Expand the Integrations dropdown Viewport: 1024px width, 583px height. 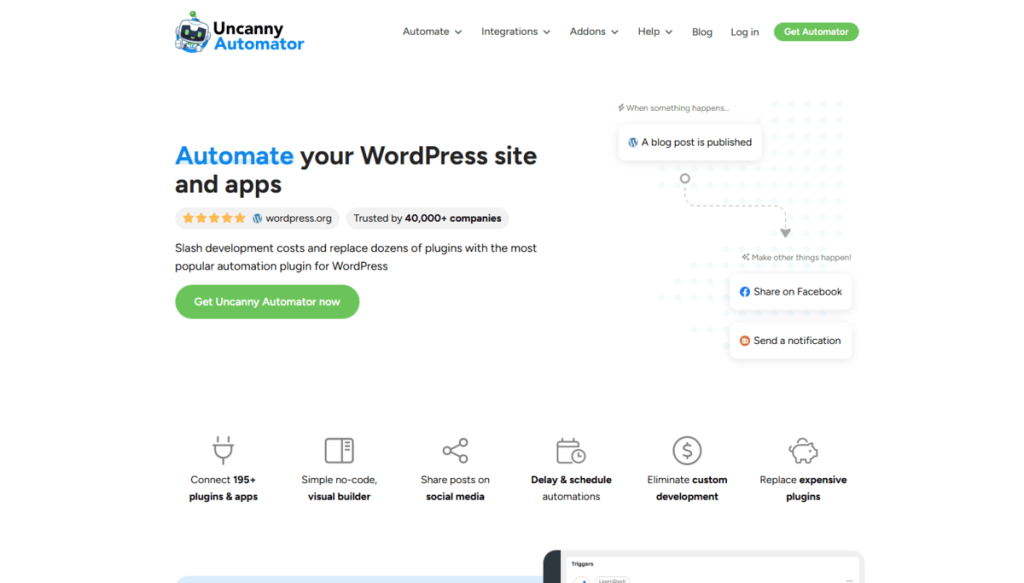point(515,31)
